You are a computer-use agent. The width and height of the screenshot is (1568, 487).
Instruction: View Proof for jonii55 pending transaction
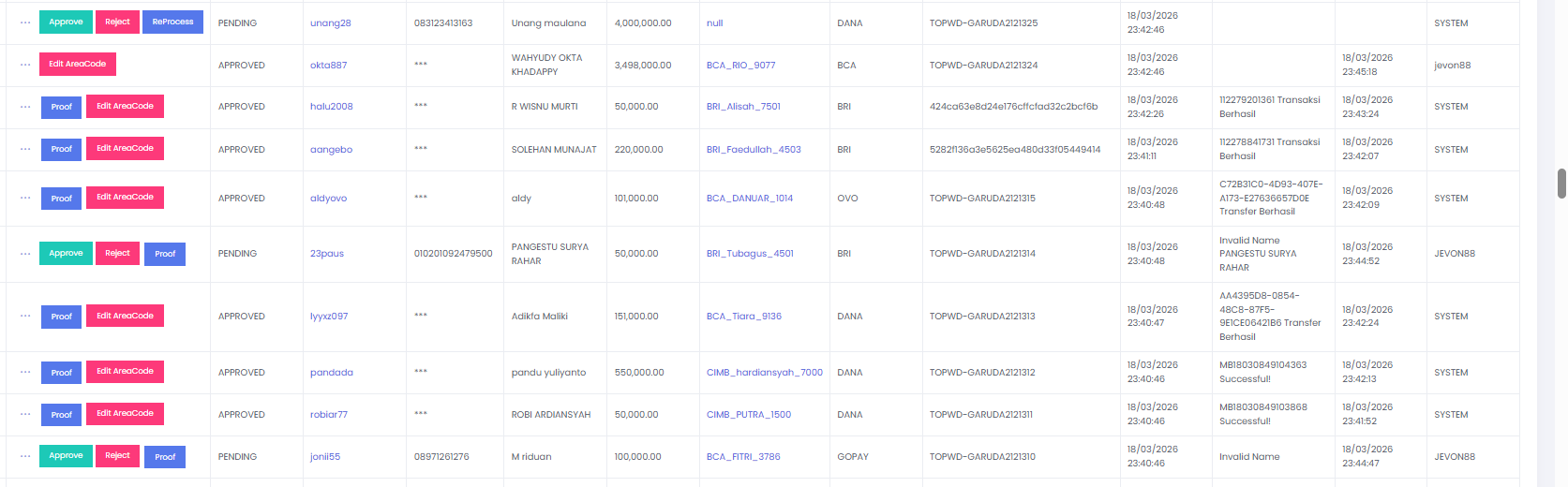(x=165, y=457)
